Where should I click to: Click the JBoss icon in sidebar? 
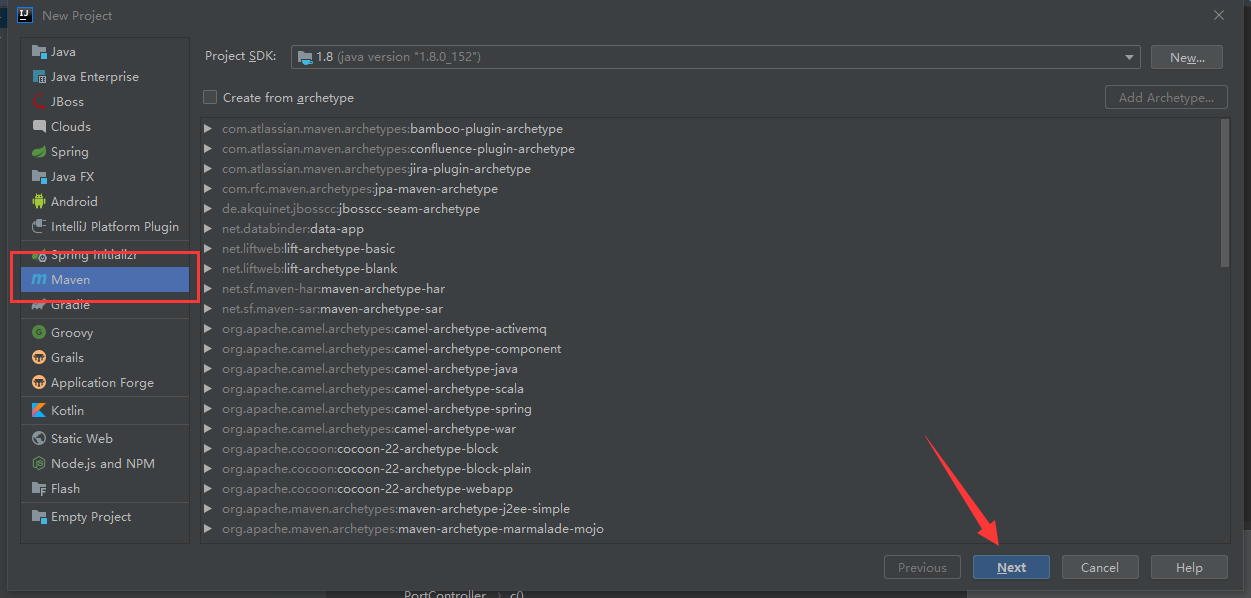39,102
